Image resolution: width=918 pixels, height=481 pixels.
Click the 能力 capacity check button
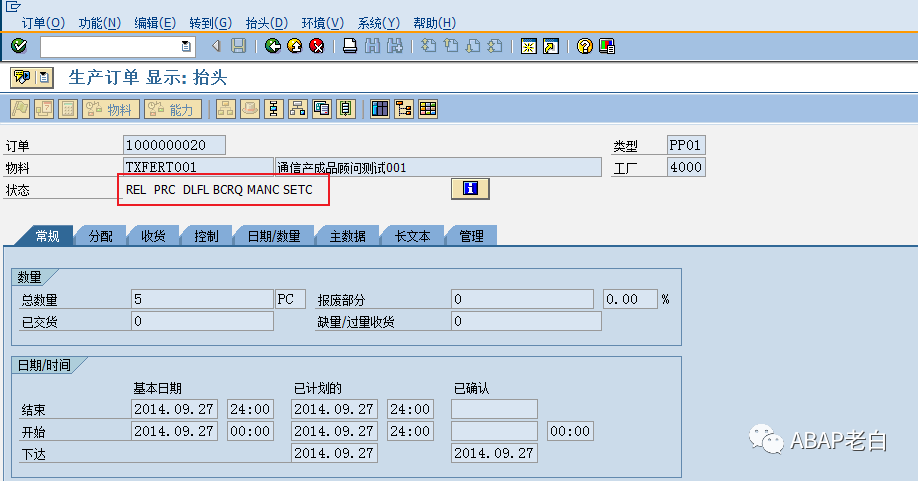point(173,109)
